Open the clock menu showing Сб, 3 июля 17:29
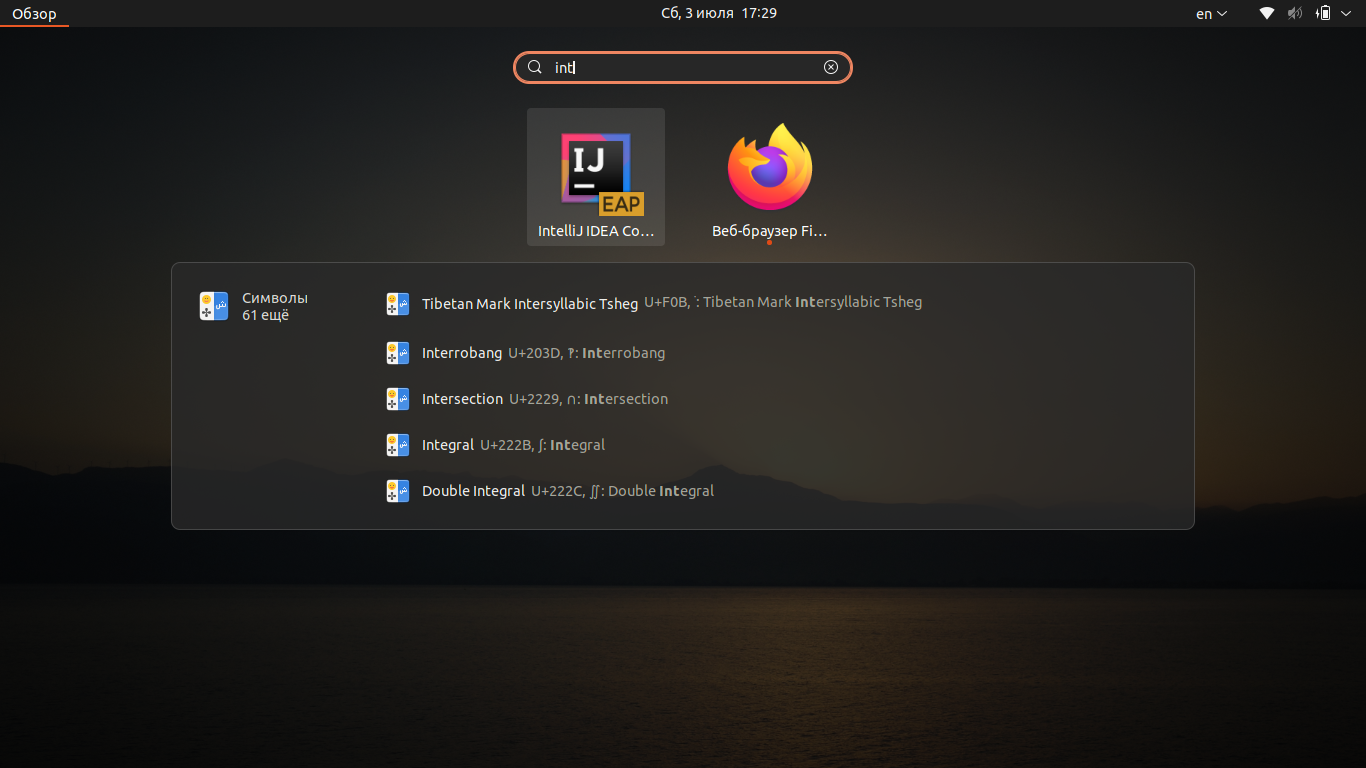 [719, 13]
